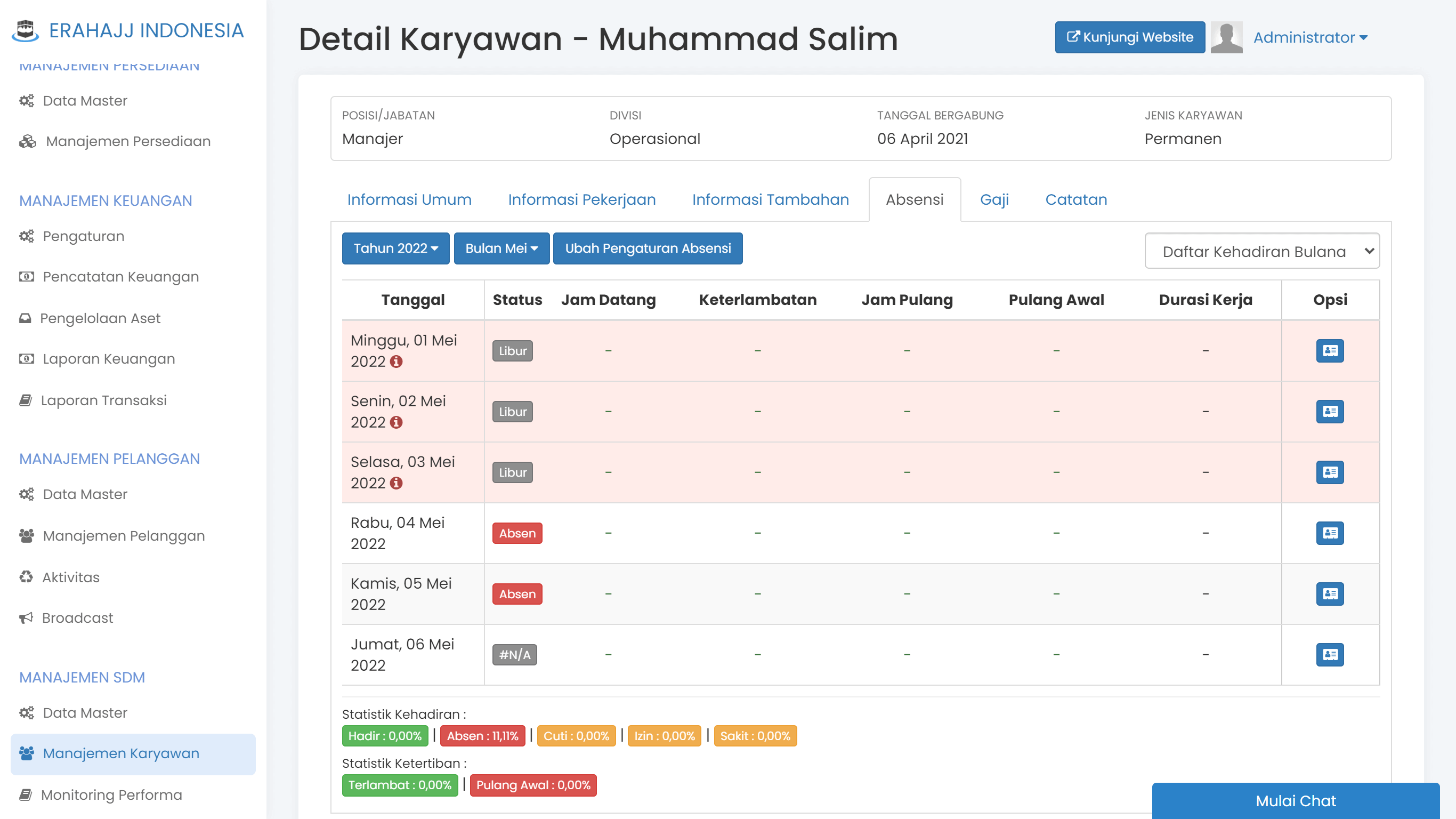Start a chat with Mulai Chat bar
This screenshot has width=1456, height=819.
[1295, 800]
